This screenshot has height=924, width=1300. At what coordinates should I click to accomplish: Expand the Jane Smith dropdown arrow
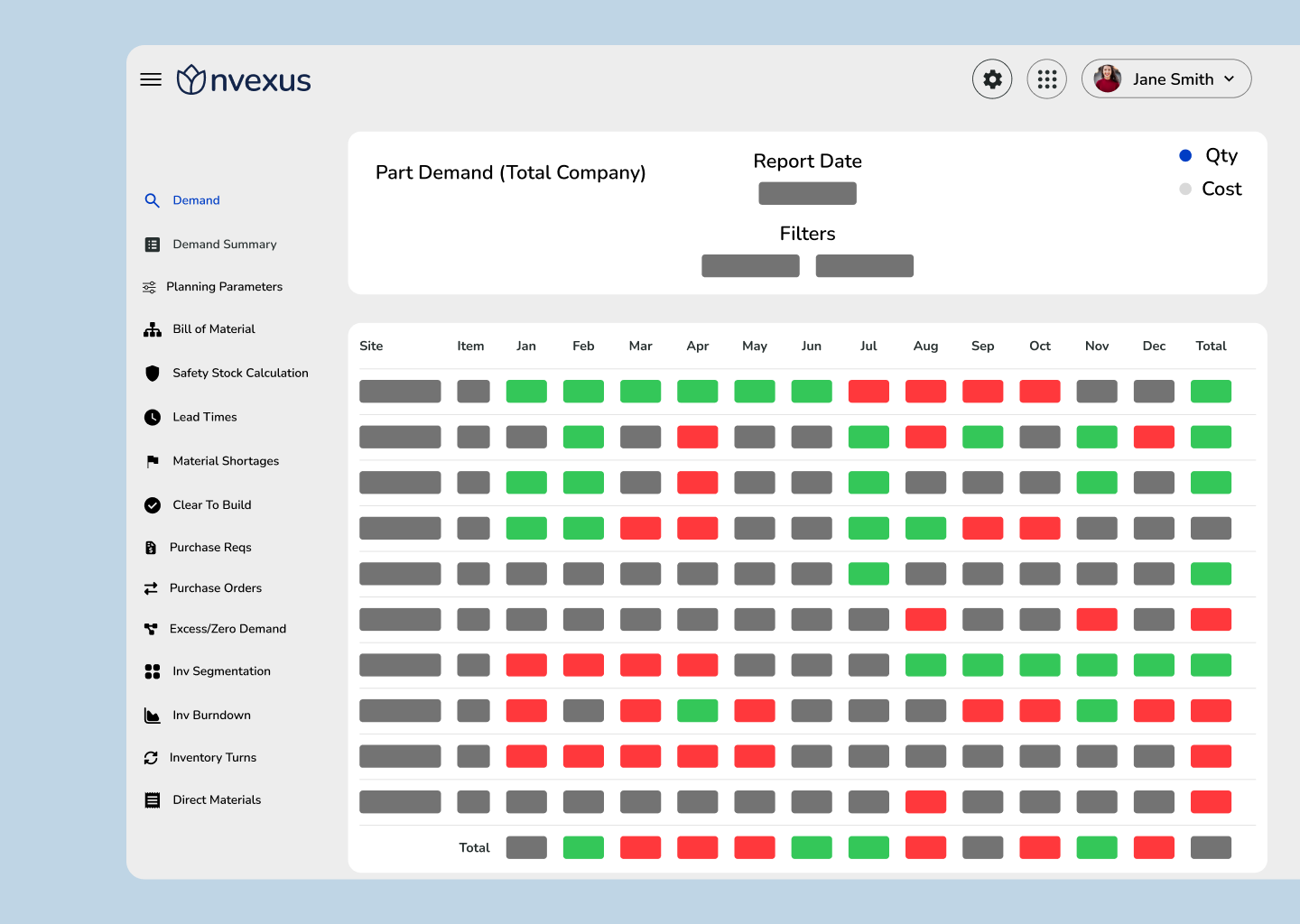click(x=1229, y=79)
